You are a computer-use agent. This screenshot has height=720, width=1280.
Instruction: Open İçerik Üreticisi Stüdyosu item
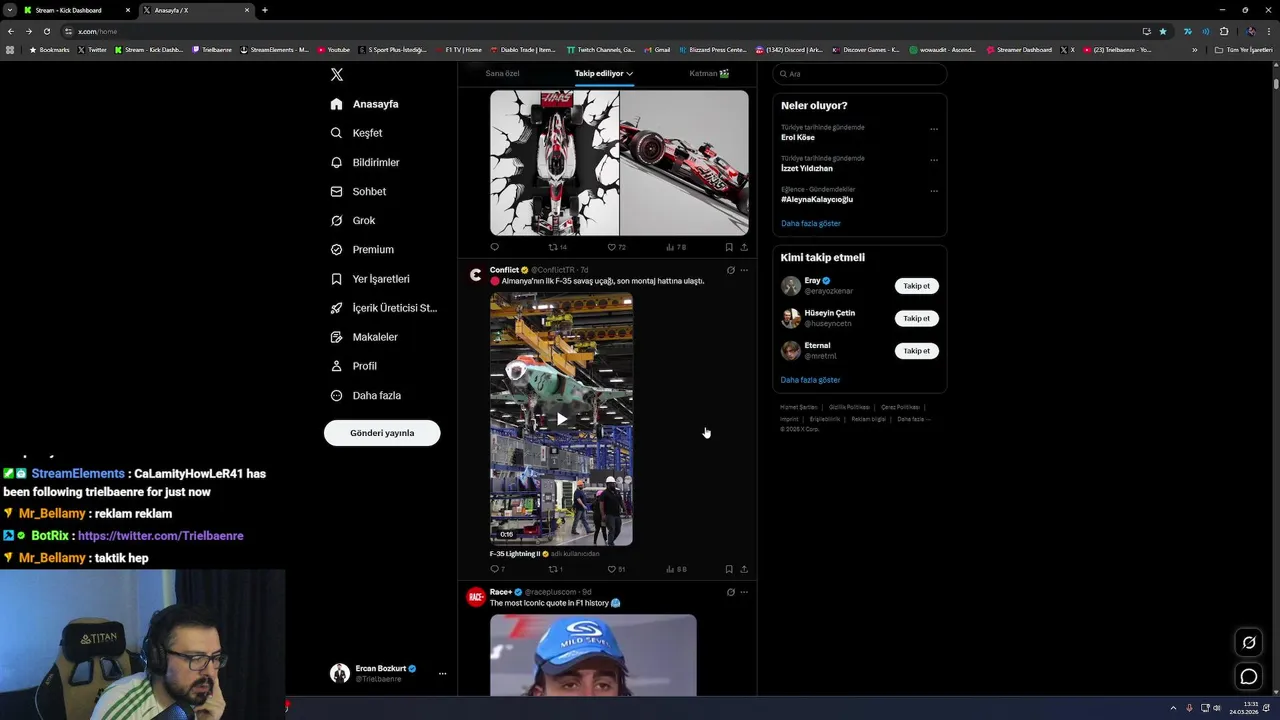coord(383,308)
